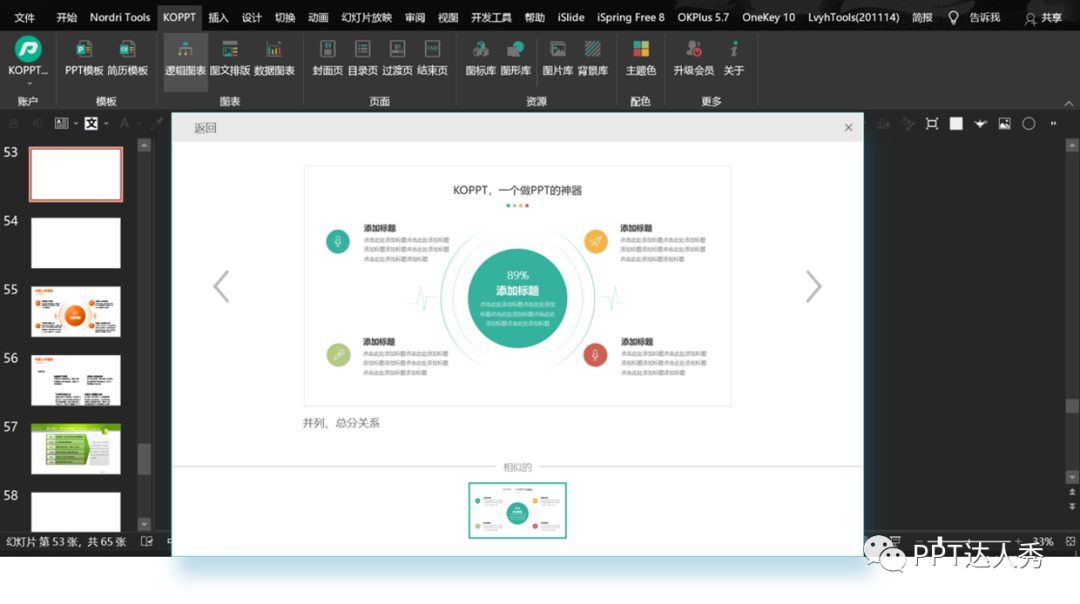
Task: Open the 图片库 picture library
Action: pyautogui.click(x=558, y=57)
